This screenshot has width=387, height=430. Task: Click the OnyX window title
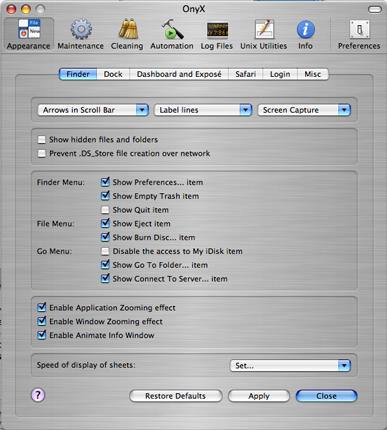[194, 9]
